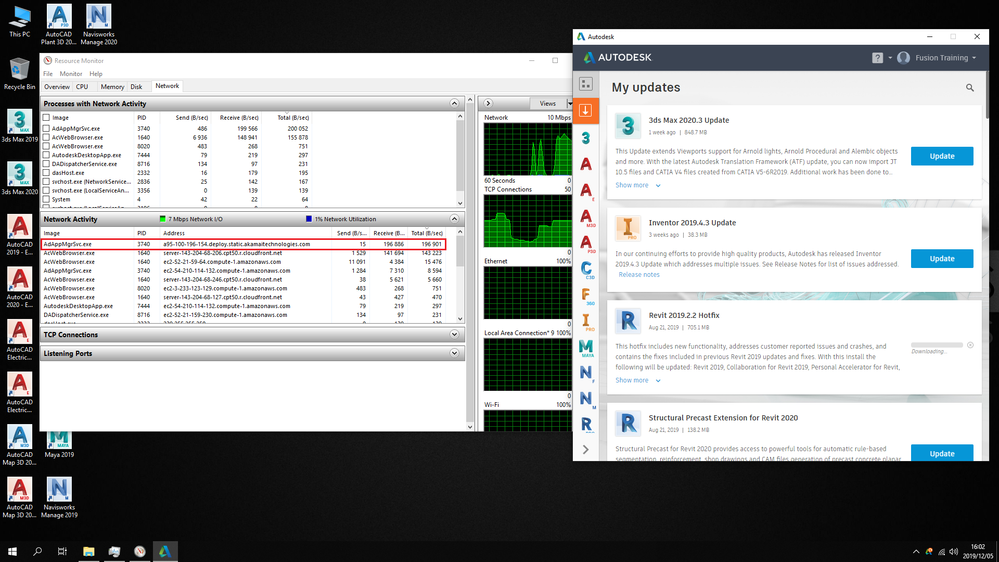Check svchost.exe (NetworkService) checkbox

46,182
